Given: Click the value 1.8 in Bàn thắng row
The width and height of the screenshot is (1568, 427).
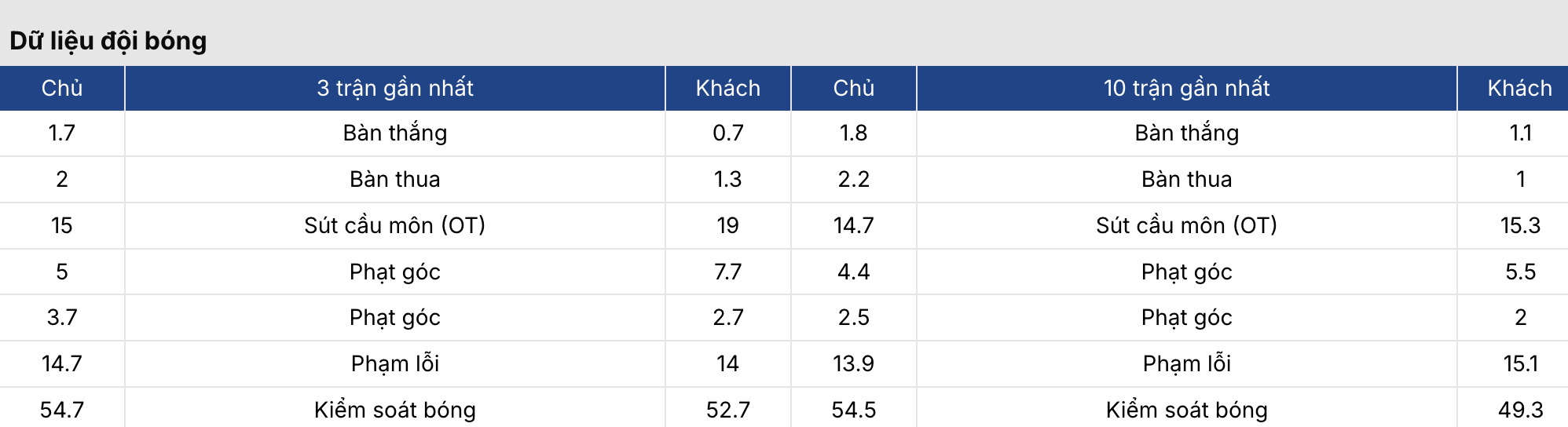Looking at the screenshot, I should 853,133.
